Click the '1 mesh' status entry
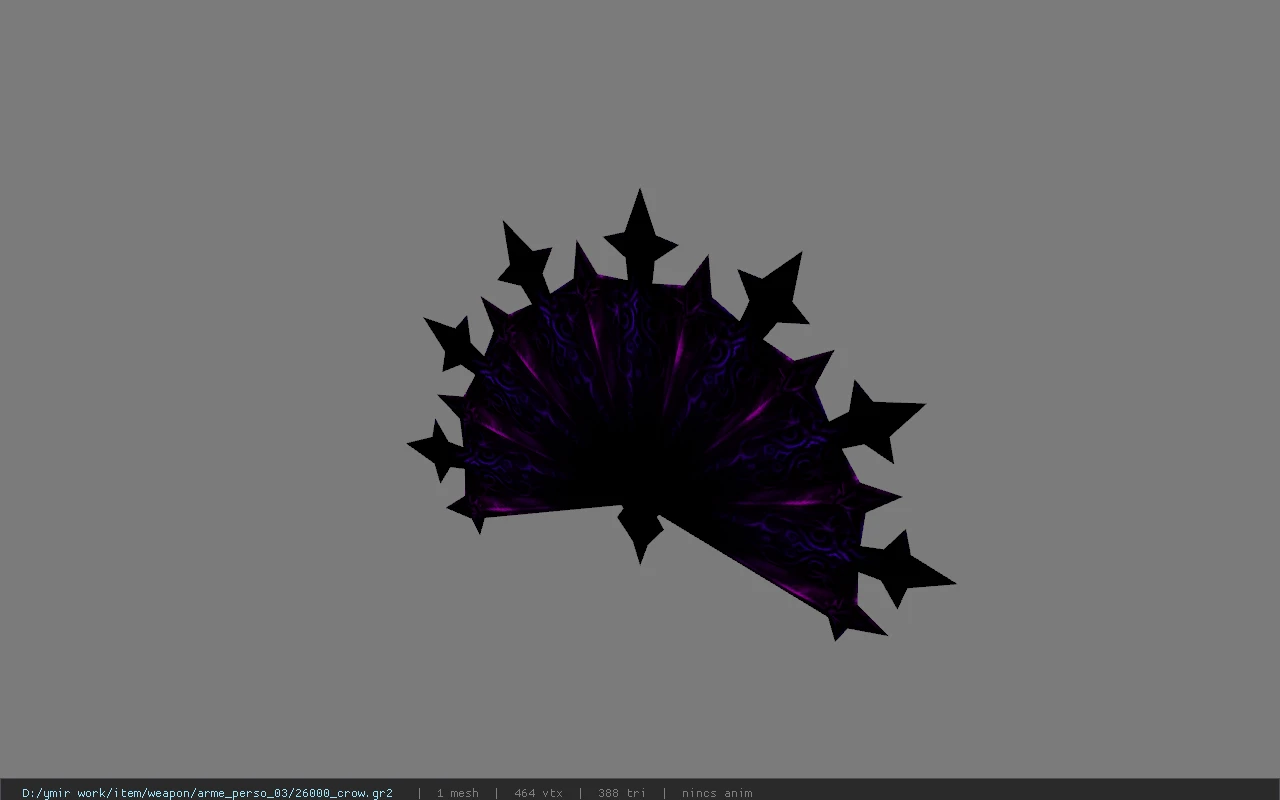Image resolution: width=1280 pixels, height=800 pixels. (x=457, y=793)
